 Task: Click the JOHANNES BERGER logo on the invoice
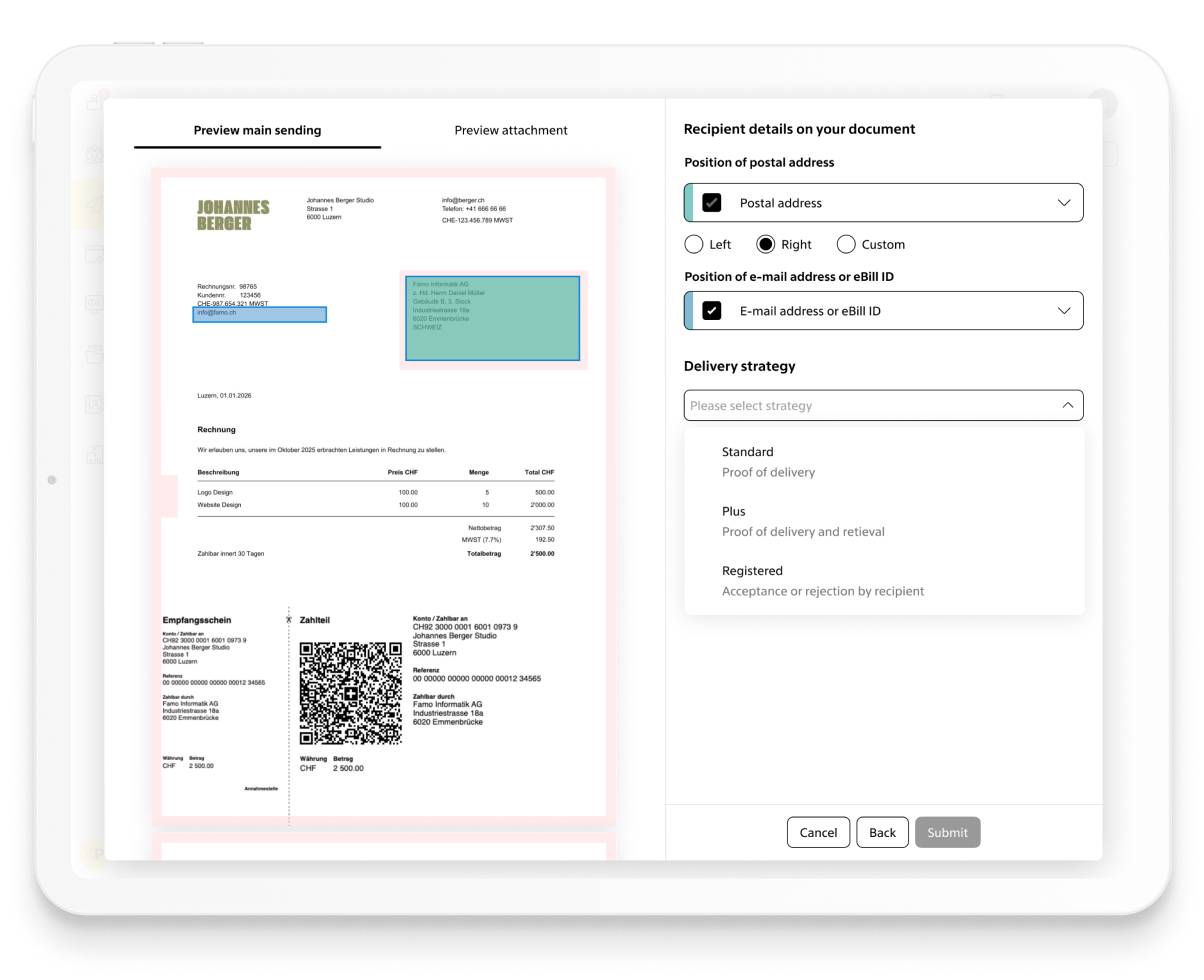(234, 215)
